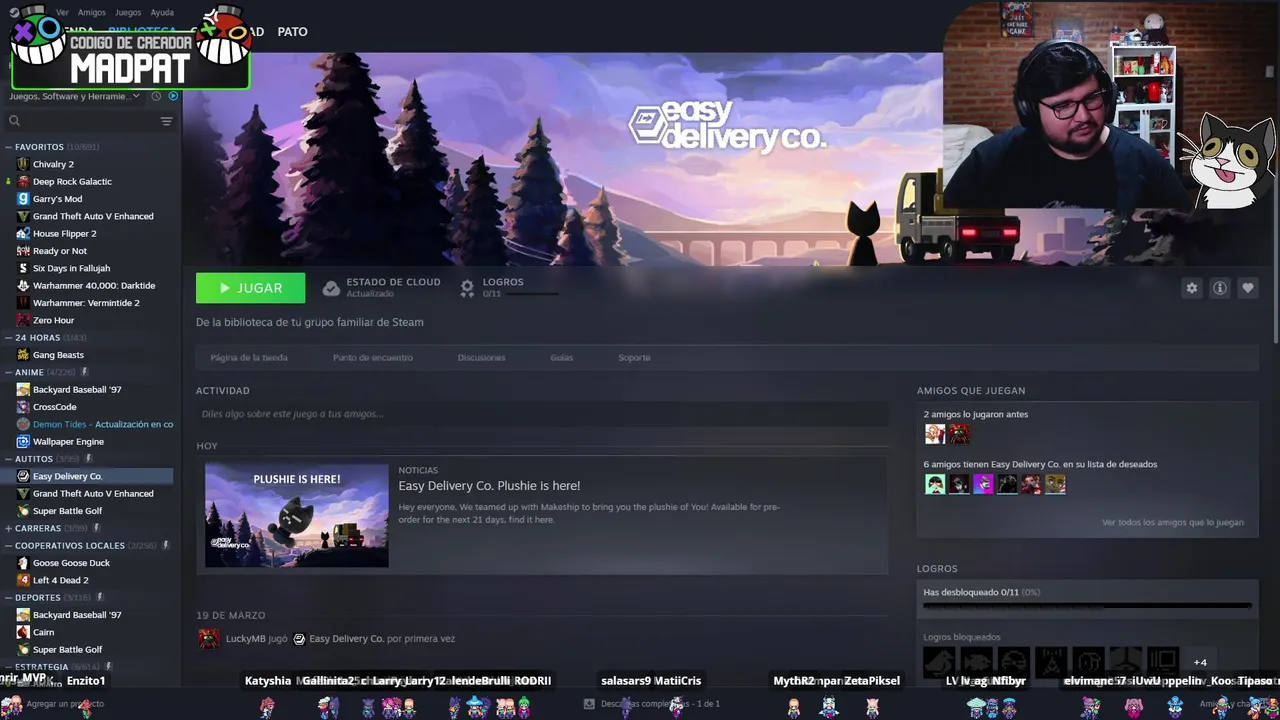Screen dimensions: 1280x720
Task: Open Punto de encuentro link
Action: [x=372, y=358]
